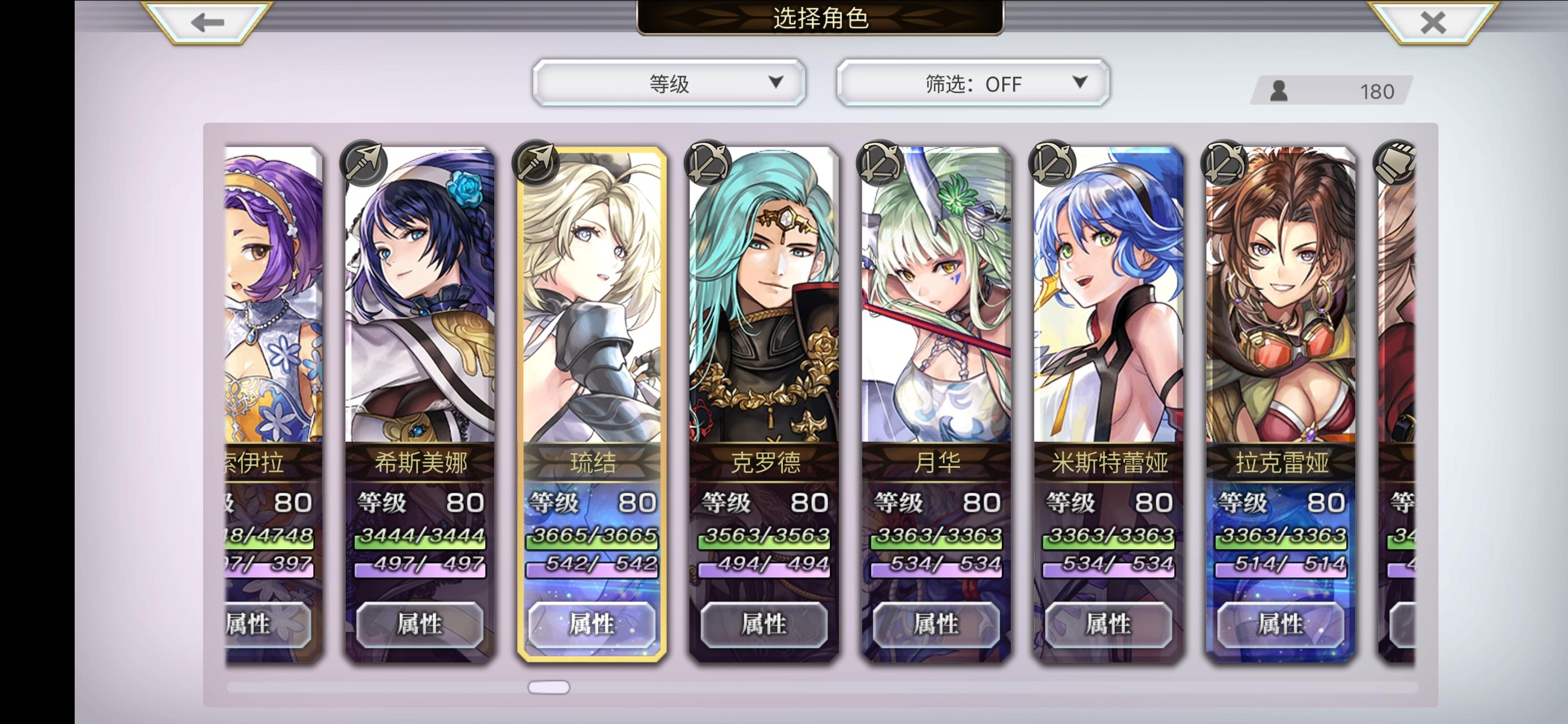Tap the bow icon on 米斯特蕾娅's card

click(1052, 162)
